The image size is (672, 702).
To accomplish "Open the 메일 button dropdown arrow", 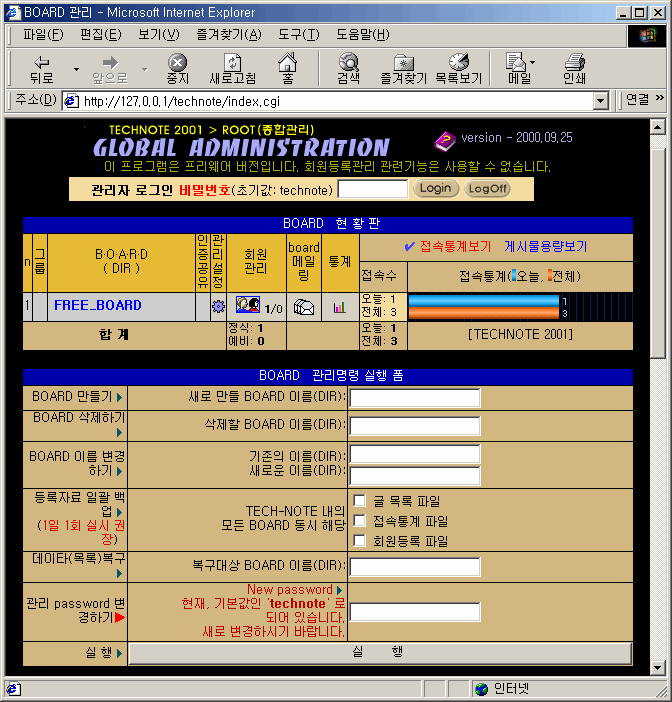I will (532, 63).
